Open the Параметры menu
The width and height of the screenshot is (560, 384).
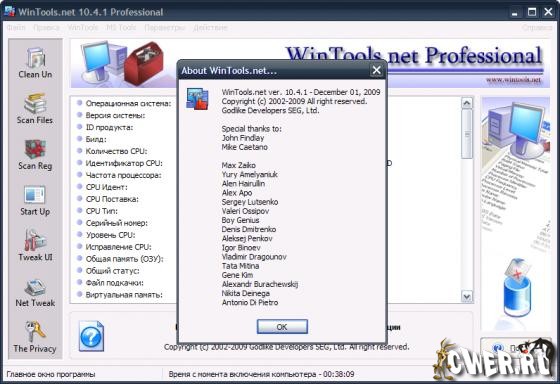165,28
